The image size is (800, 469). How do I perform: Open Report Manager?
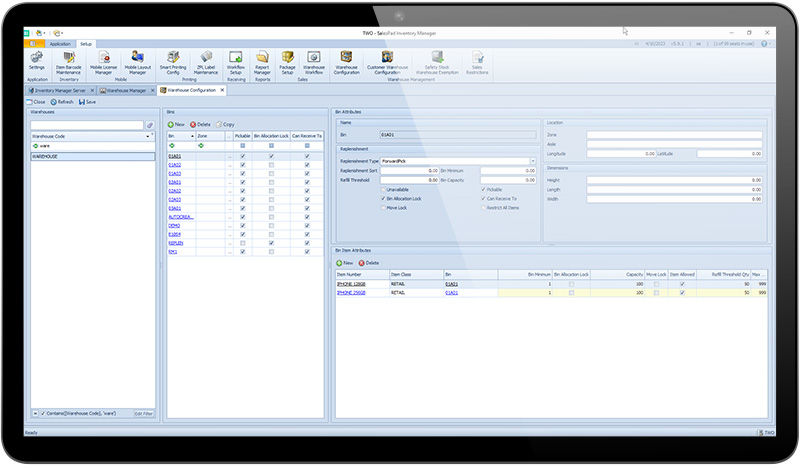(262, 63)
